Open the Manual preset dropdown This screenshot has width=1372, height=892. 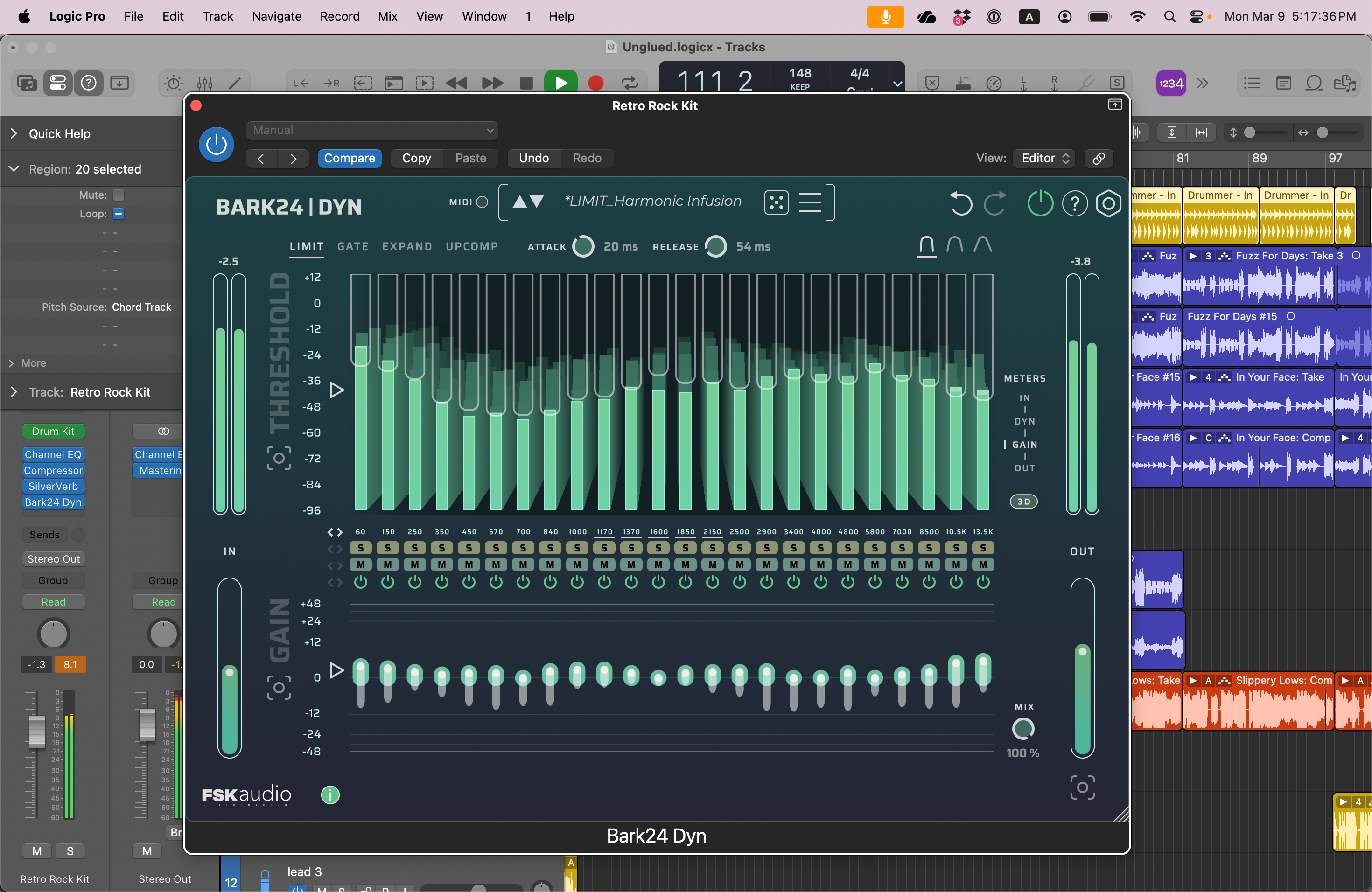pos(372,130)
